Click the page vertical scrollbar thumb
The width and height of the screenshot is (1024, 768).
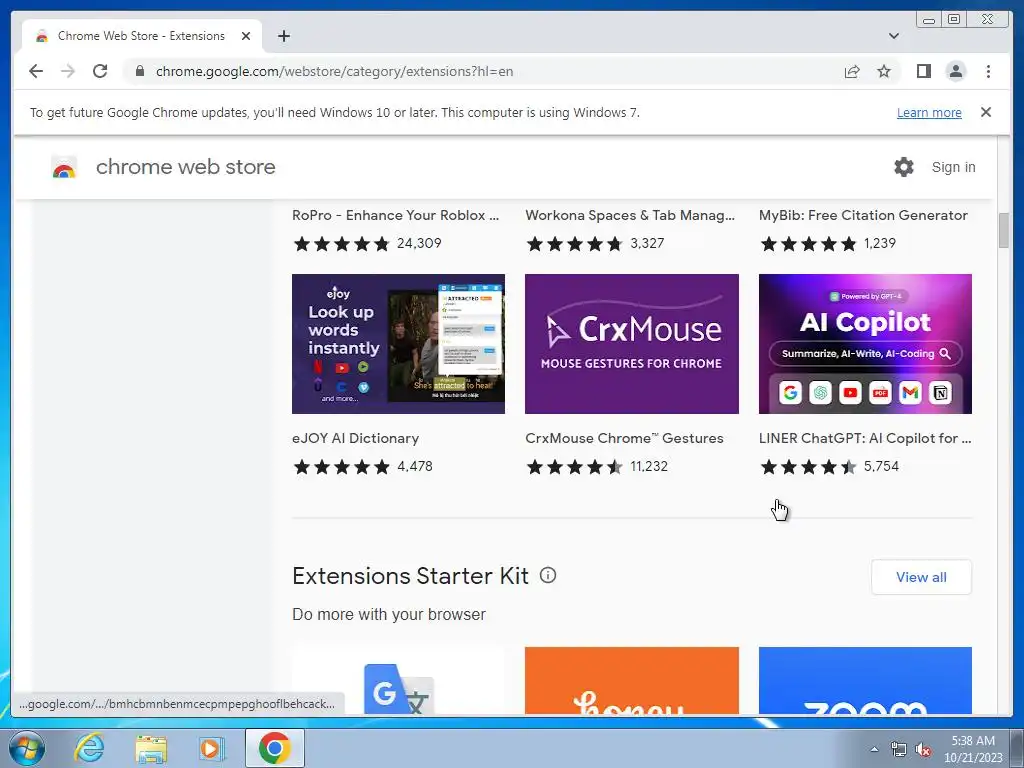[x=1003, y=230]
